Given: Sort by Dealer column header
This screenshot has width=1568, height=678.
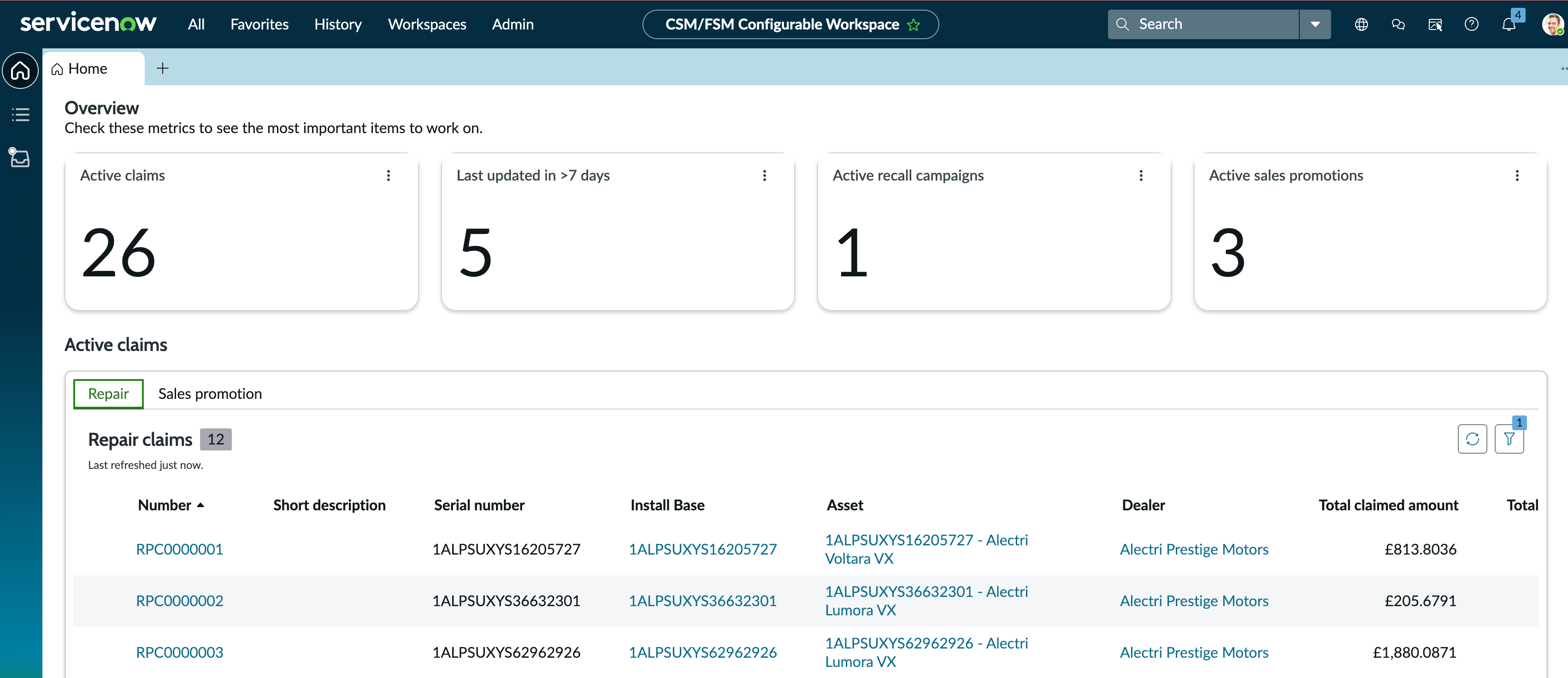Looking at the screenshot, I should pos(1143,505).
